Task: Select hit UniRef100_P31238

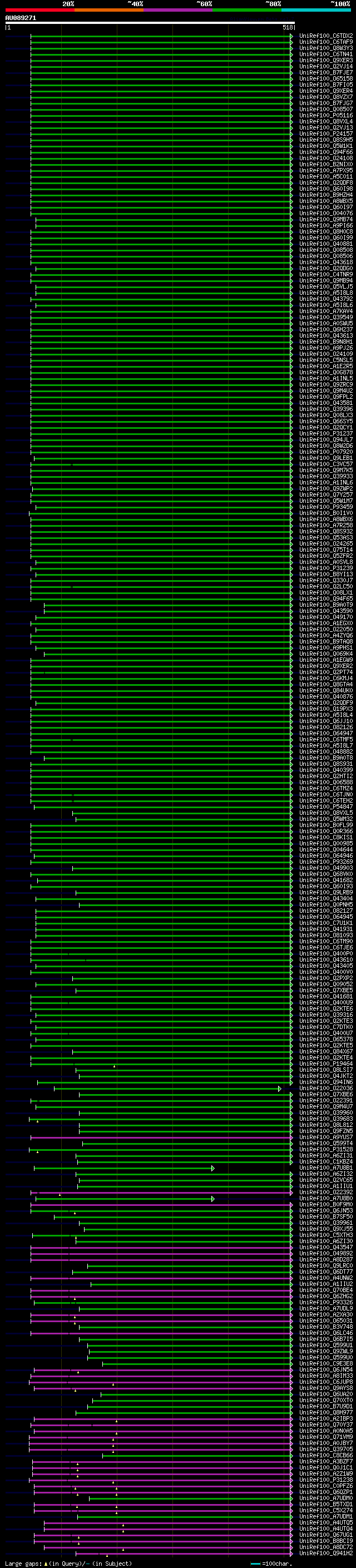Action: [x=326, y=1480]
